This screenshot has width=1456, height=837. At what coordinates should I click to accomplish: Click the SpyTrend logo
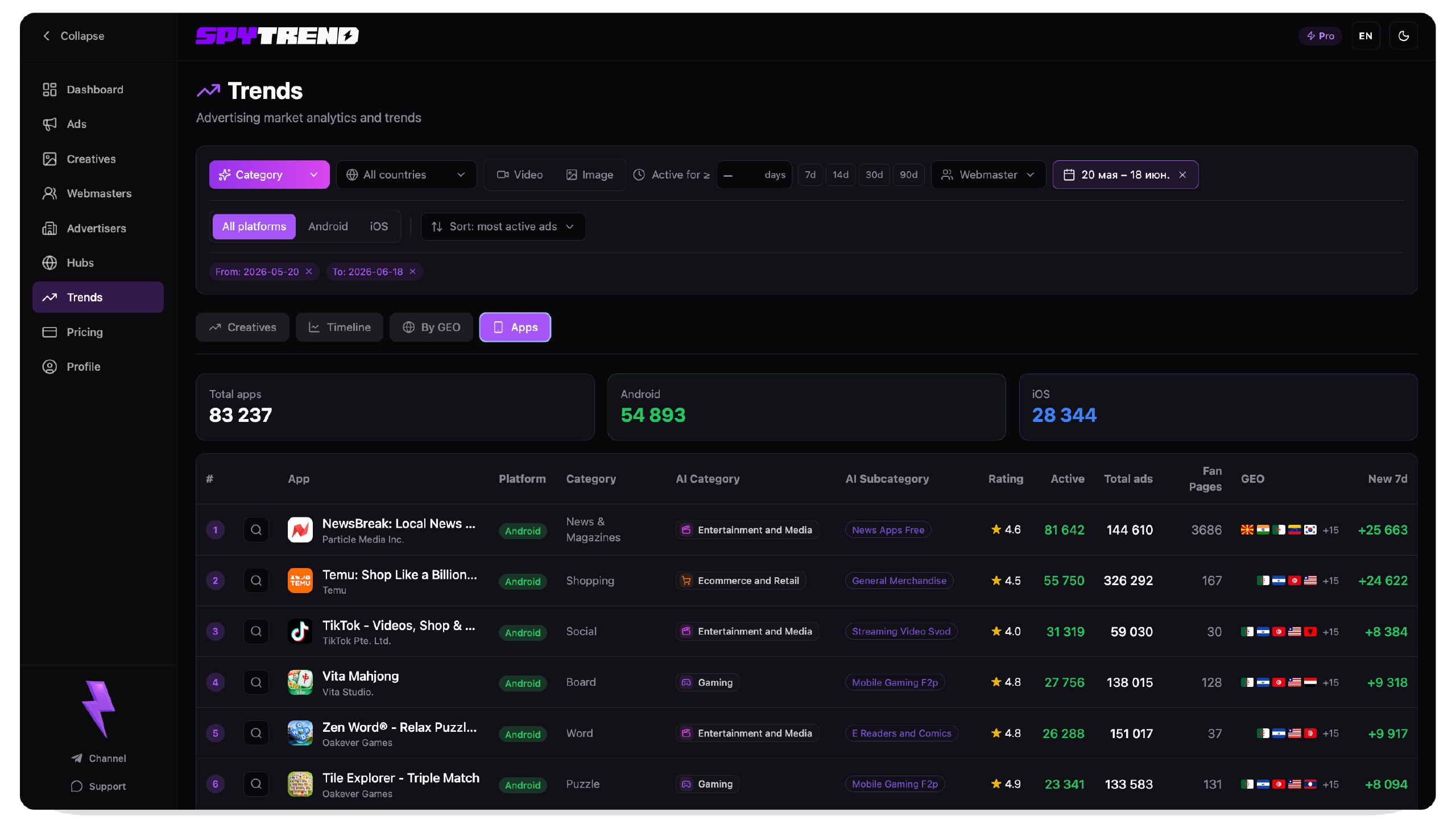click(277, 36)
